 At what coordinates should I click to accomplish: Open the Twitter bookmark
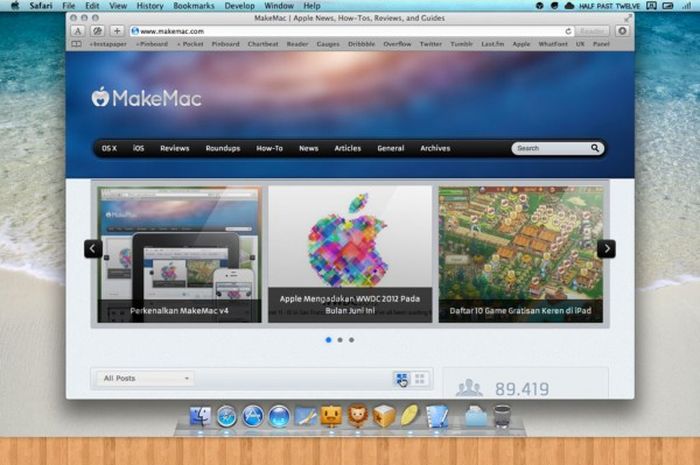pyautogui.click(x=431, y=44)
